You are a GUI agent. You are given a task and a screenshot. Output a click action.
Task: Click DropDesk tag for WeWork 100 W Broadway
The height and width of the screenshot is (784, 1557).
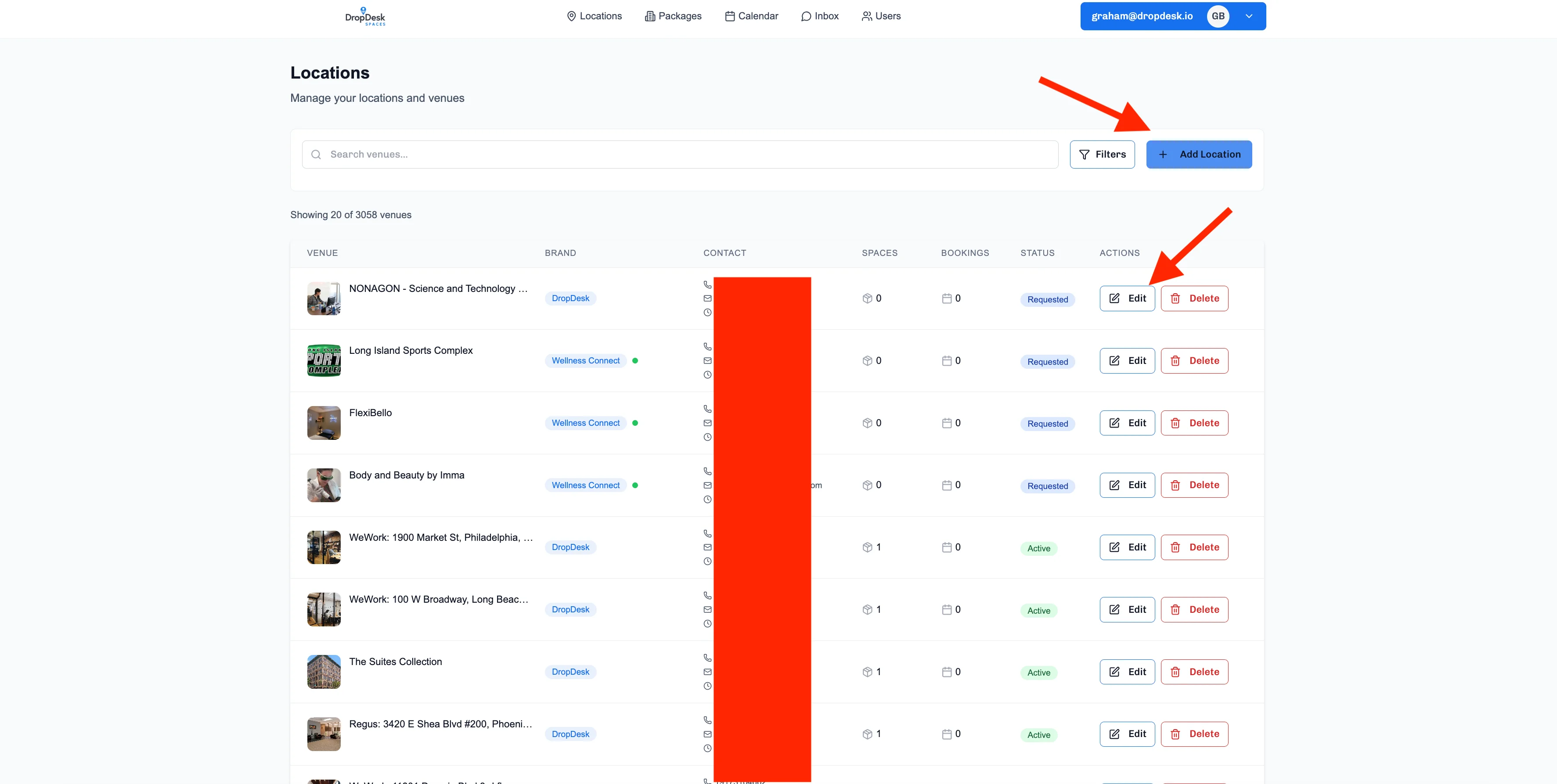pyautogui.click(x=570, y=610)
